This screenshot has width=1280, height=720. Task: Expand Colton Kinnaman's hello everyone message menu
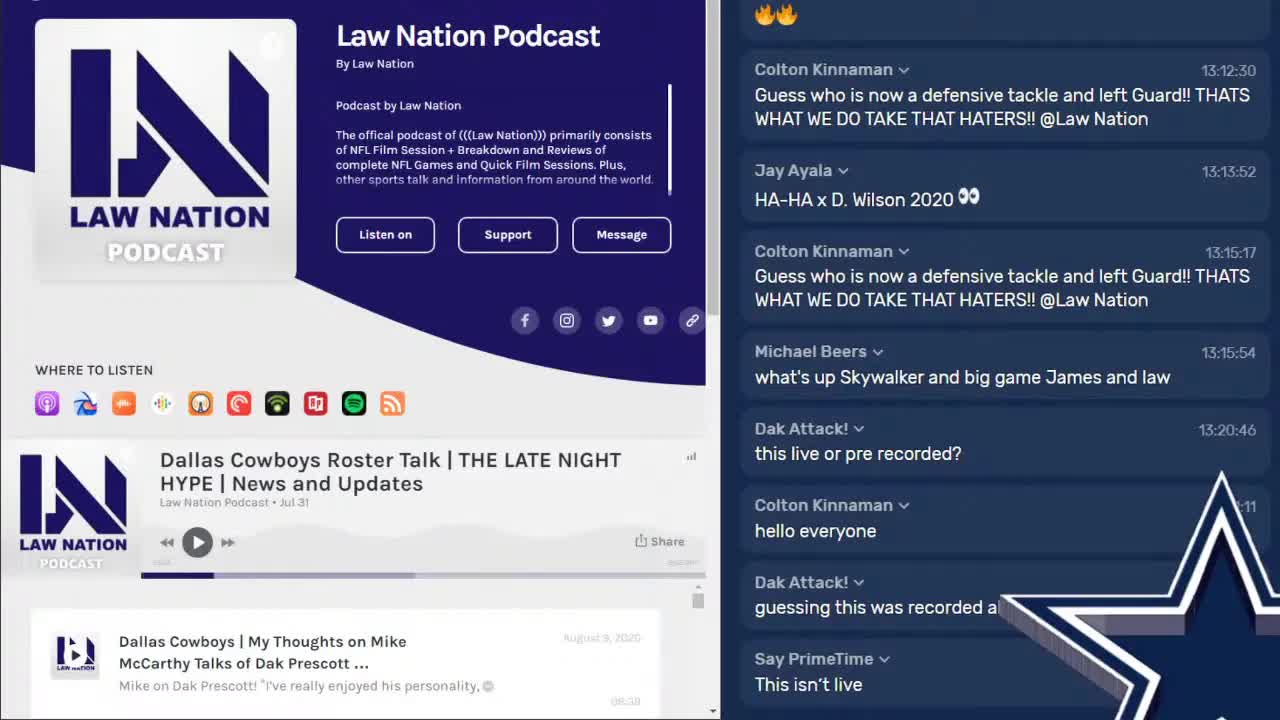tap(904, 506)
